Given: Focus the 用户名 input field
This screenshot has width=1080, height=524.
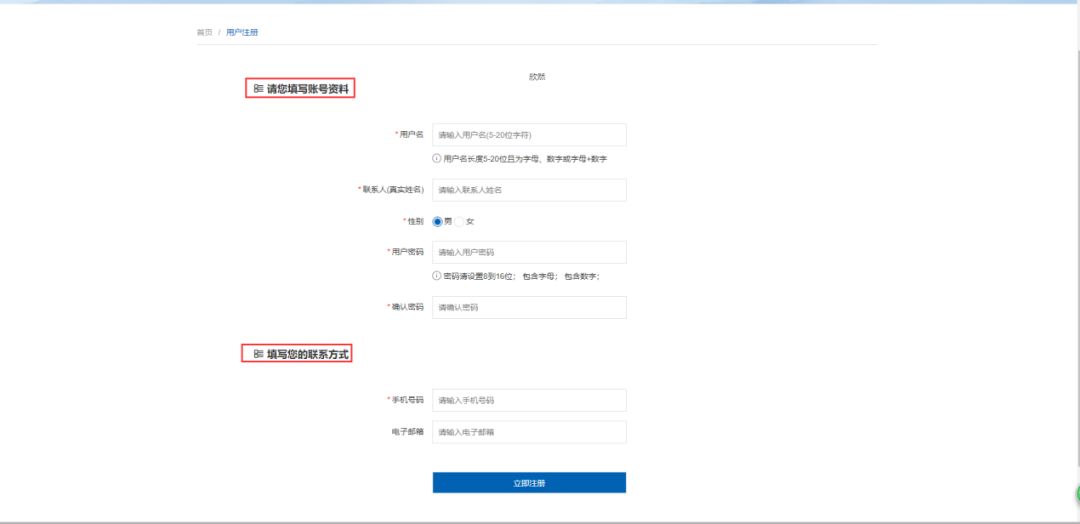Looking at the screenshot, I should (x=529, y=135).
